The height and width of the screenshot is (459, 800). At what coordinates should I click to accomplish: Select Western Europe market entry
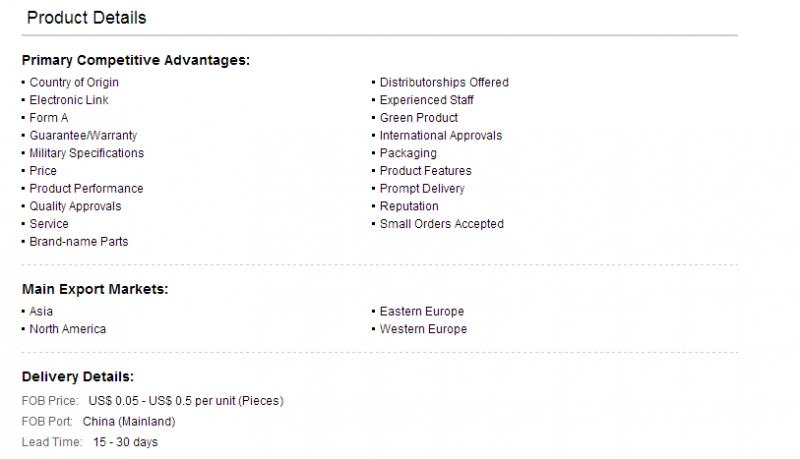(423, 329)
